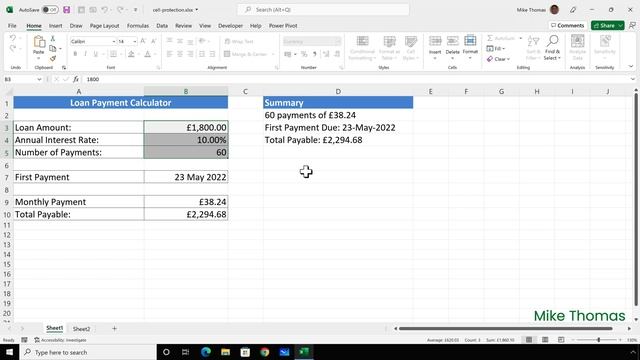Screen dimensions: 640x360
Task: Click the Comma Style icon
Action: [315, 54]
